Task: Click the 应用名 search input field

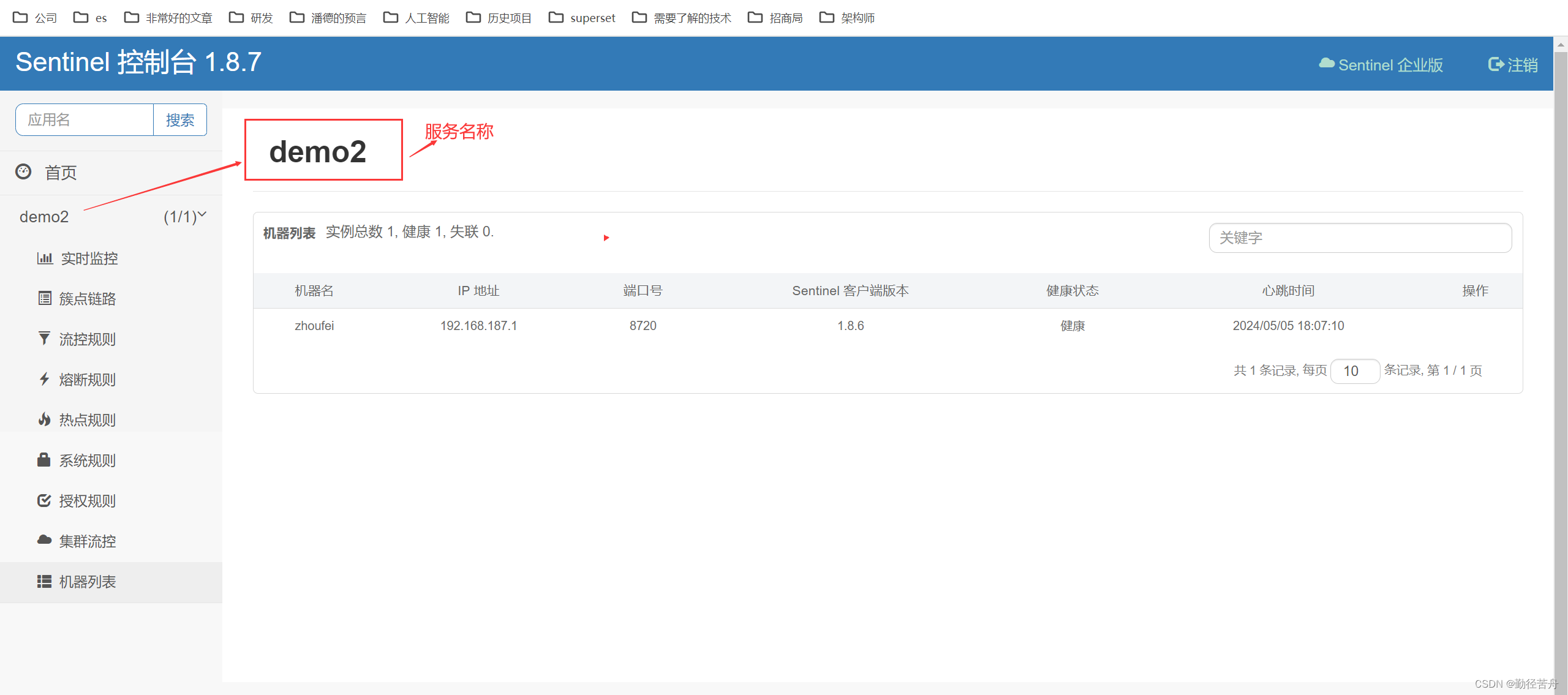Action: [x=85, y=120]
